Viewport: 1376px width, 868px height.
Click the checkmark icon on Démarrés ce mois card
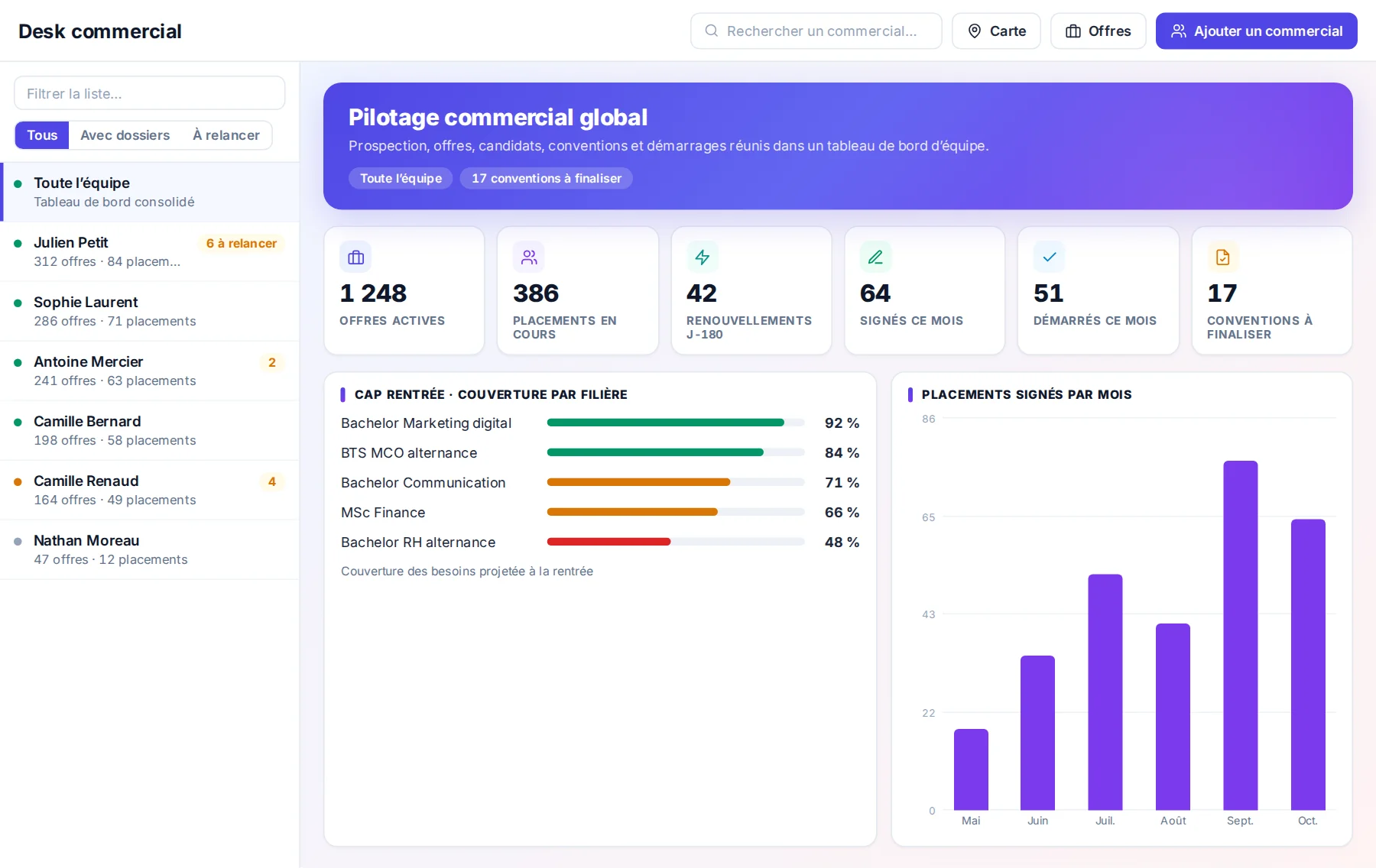[x=1050, y=257]
